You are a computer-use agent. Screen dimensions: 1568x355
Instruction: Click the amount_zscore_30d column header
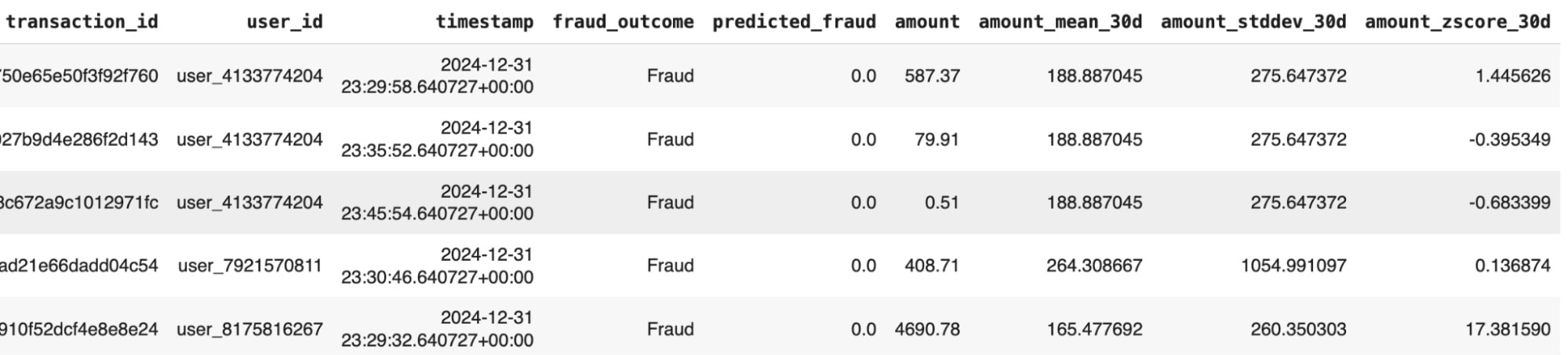1457,22
